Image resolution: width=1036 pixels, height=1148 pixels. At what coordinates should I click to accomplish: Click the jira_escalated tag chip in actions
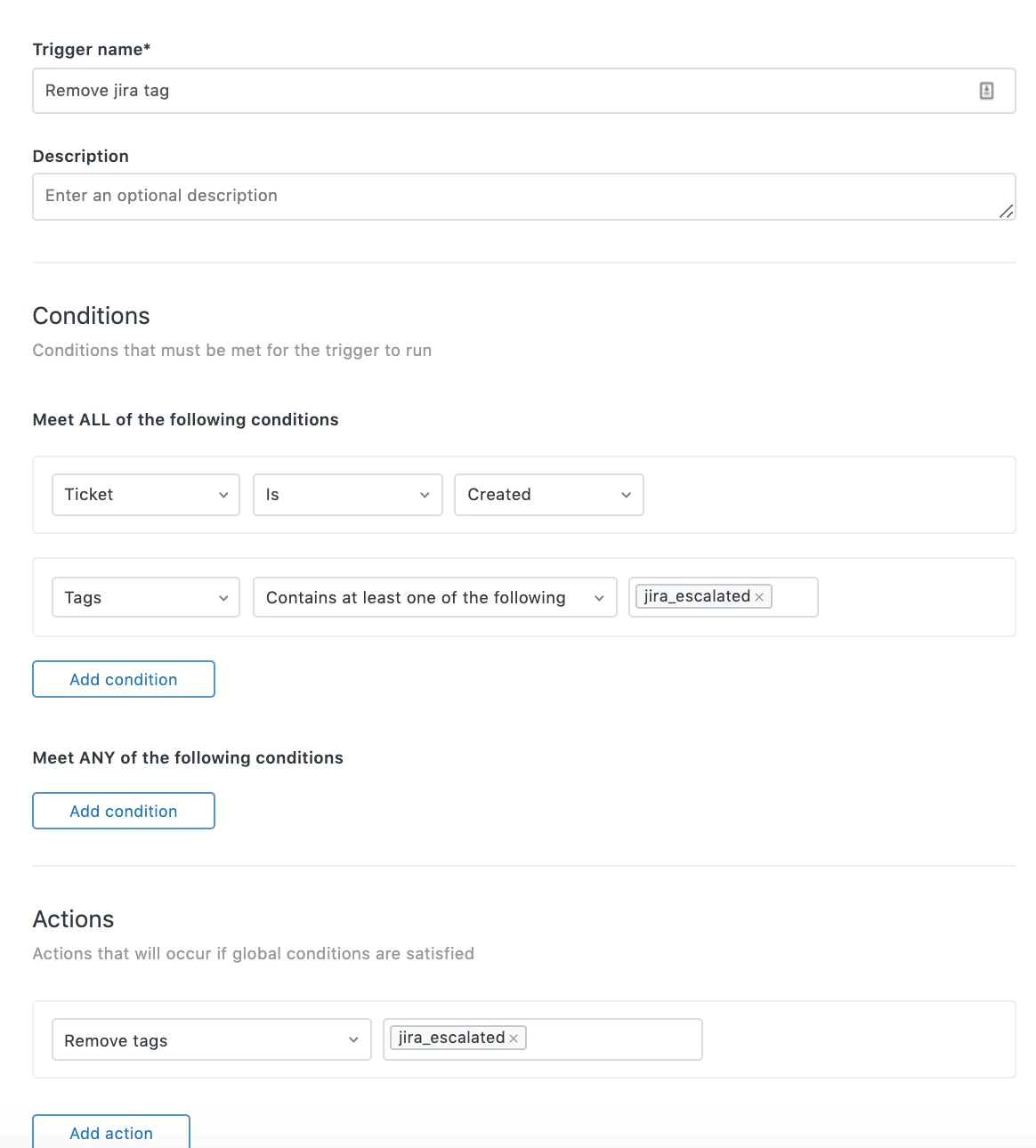(x=451, y=1038)
